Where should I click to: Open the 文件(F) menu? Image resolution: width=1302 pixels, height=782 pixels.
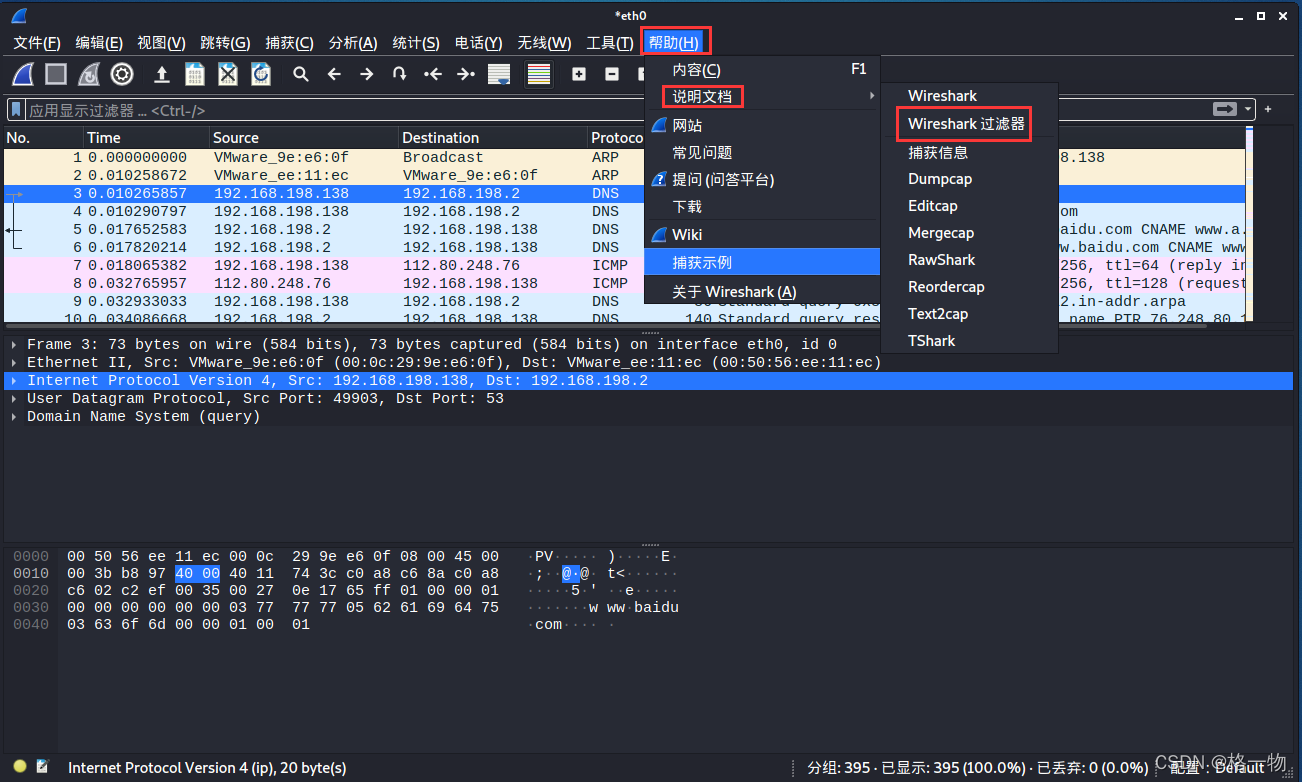37,43
